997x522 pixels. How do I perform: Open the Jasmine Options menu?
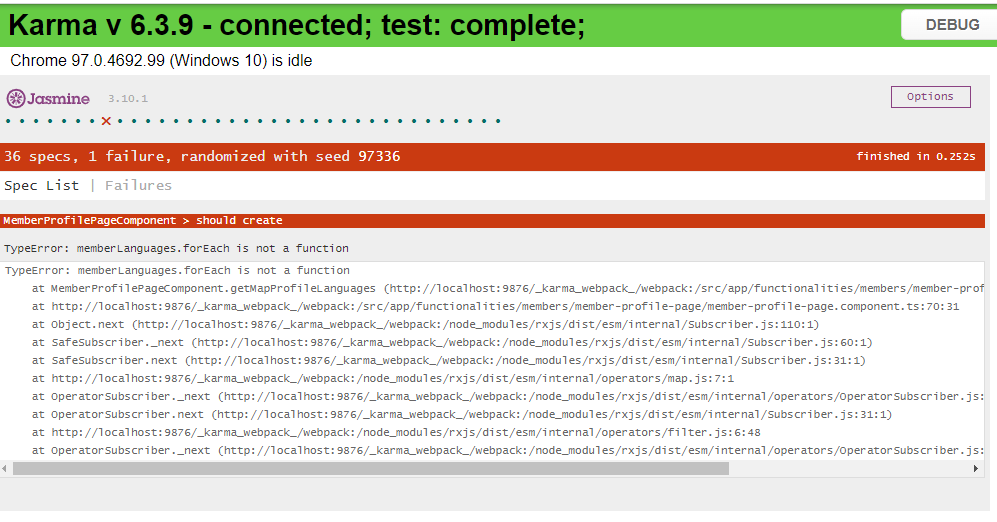[930, 97]
